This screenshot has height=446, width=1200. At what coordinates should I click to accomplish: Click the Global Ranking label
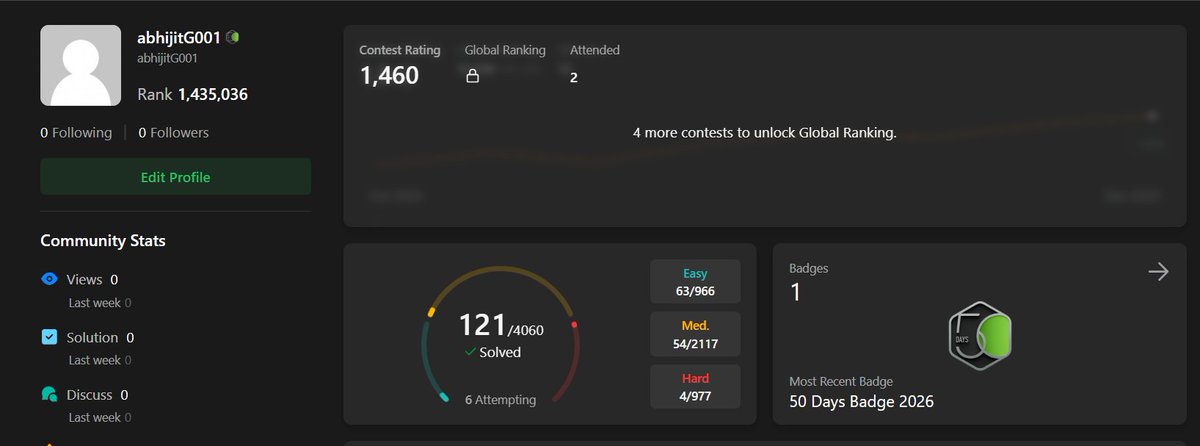(505, 50)
